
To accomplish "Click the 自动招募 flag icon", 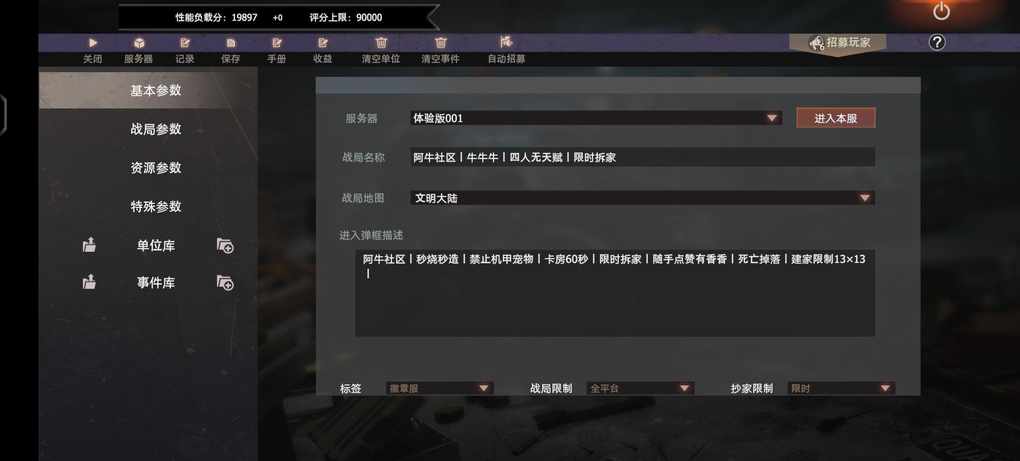I will [x=506, y=42].
